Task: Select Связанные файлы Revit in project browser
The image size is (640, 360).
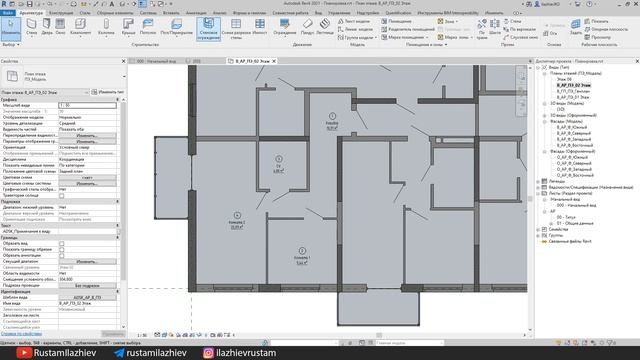Action: click(570, 242)
